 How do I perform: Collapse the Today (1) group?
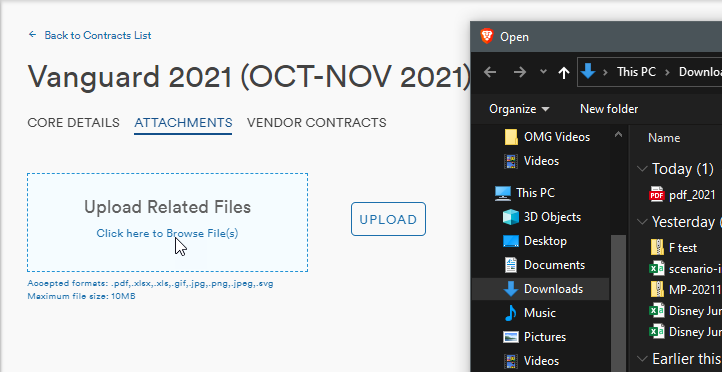[642, 169]
